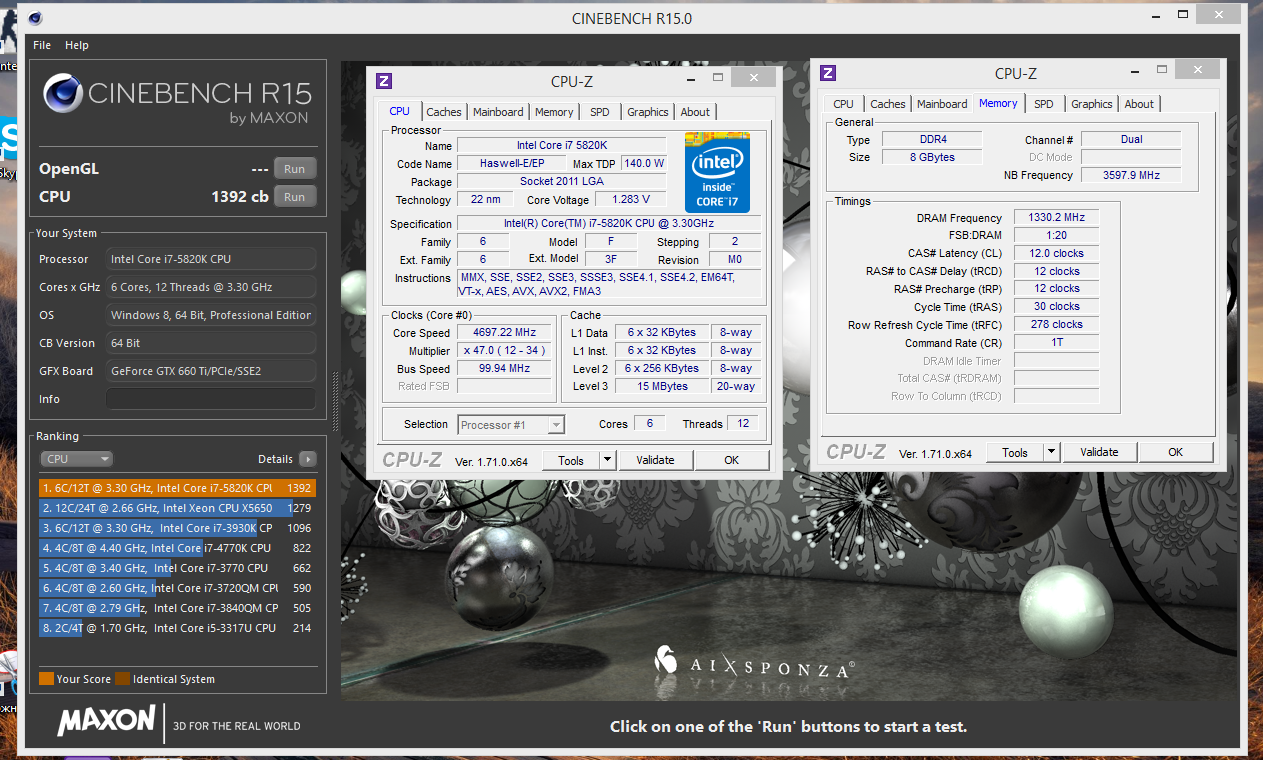This screenshot has height=760, width=1263.
Task: Click Tools button in Memory CPU-Z window
Action: 1015,452
